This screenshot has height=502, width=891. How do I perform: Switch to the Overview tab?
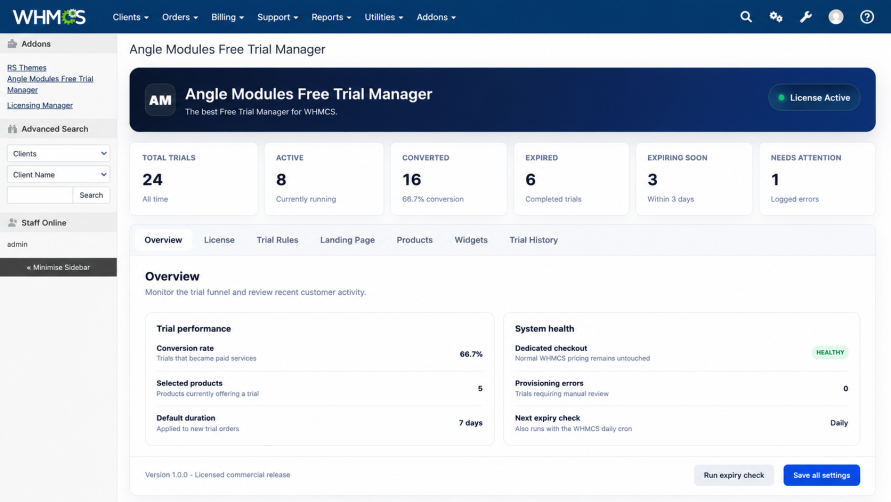pos(163,240)
